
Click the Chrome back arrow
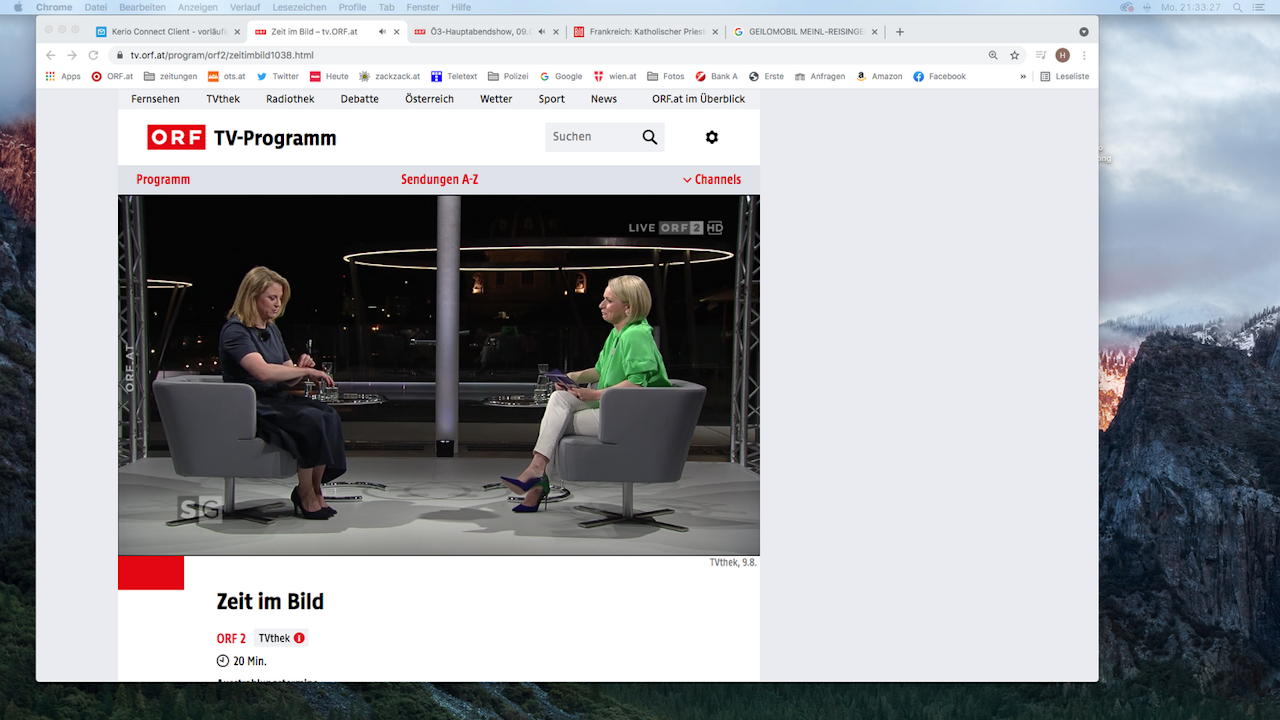point(51,55)
